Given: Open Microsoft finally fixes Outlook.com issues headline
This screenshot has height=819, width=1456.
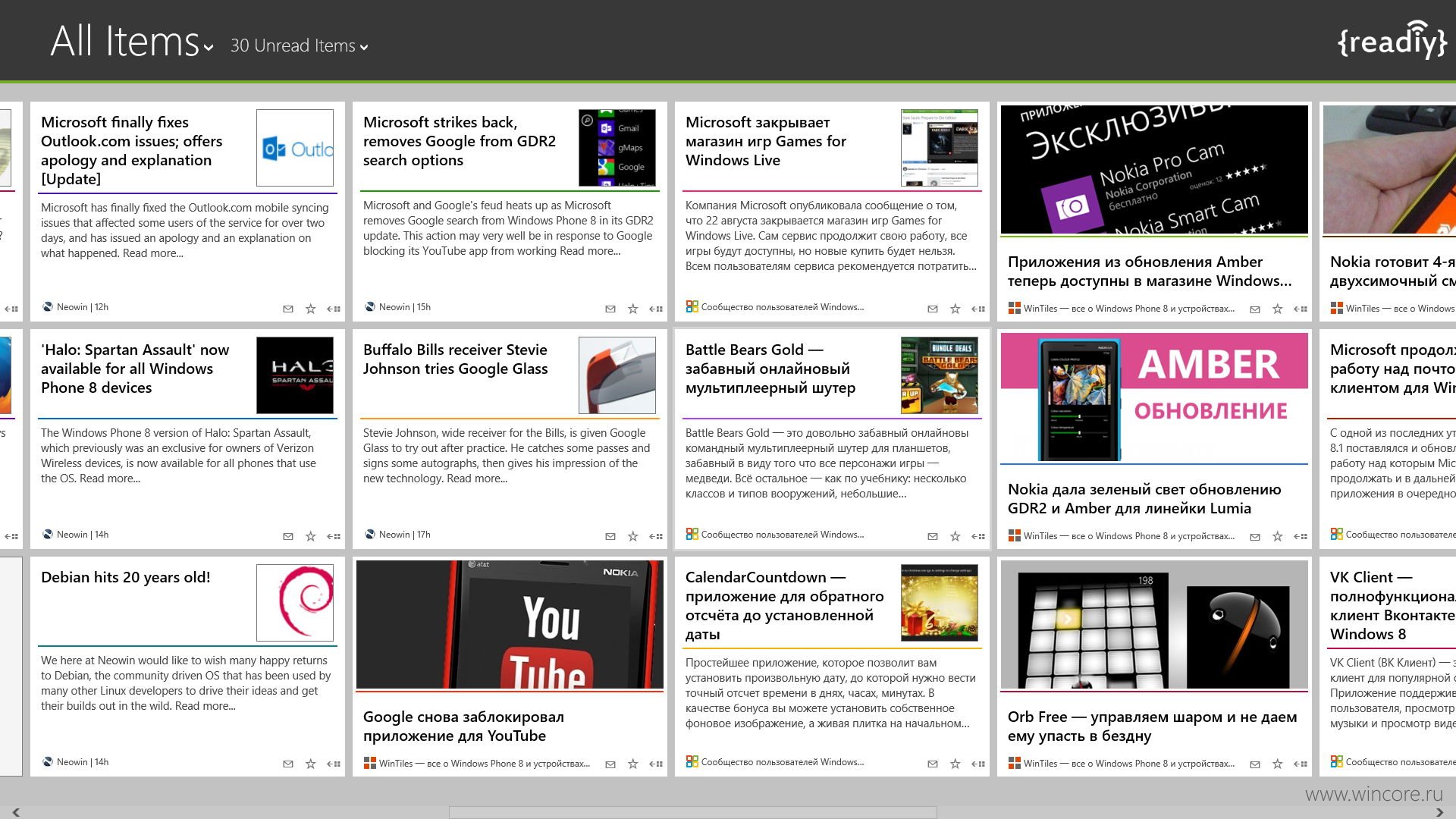Looking at the screenshot, I should pos(132,150).
